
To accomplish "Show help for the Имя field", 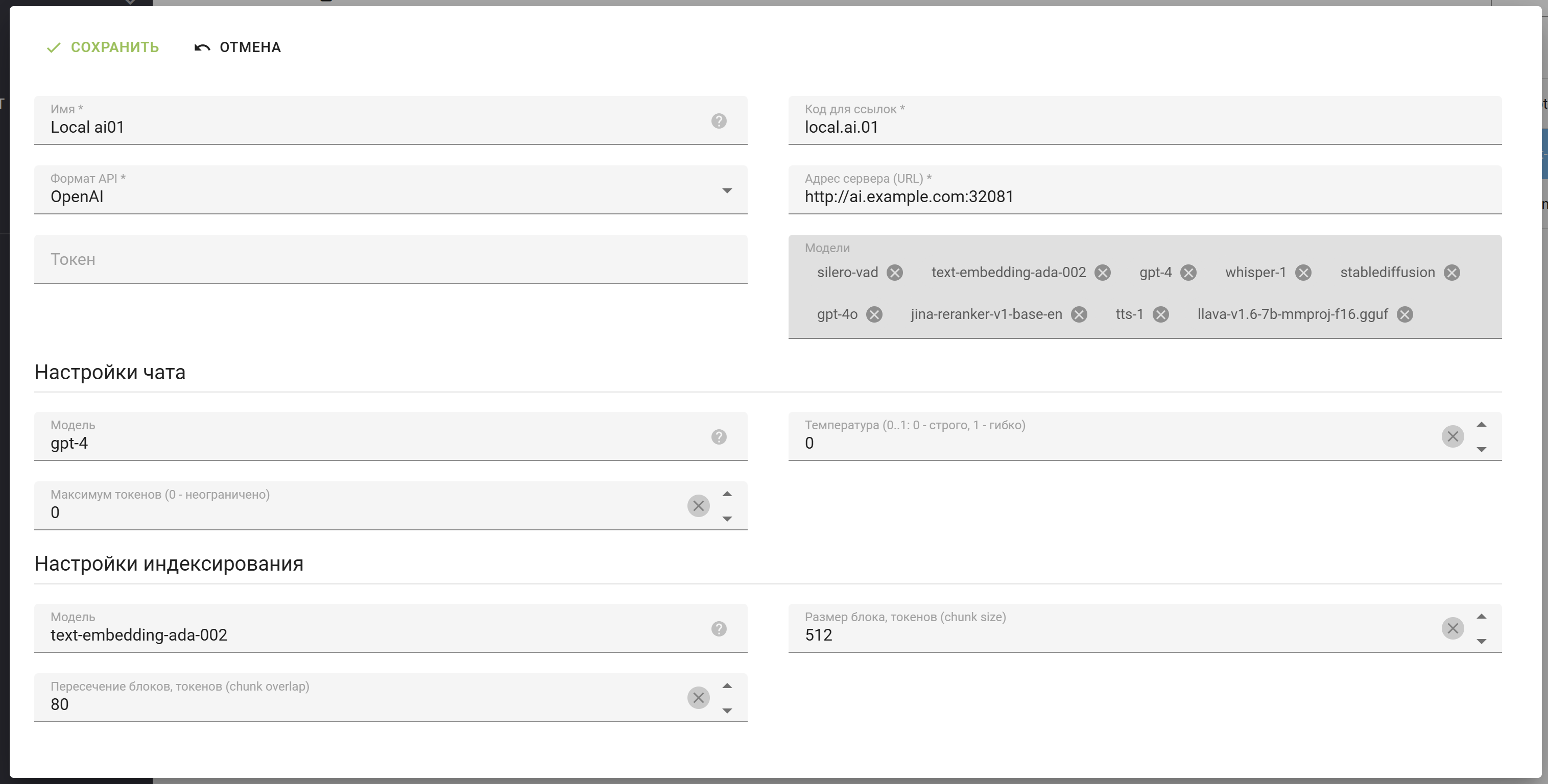I will 719,121.
